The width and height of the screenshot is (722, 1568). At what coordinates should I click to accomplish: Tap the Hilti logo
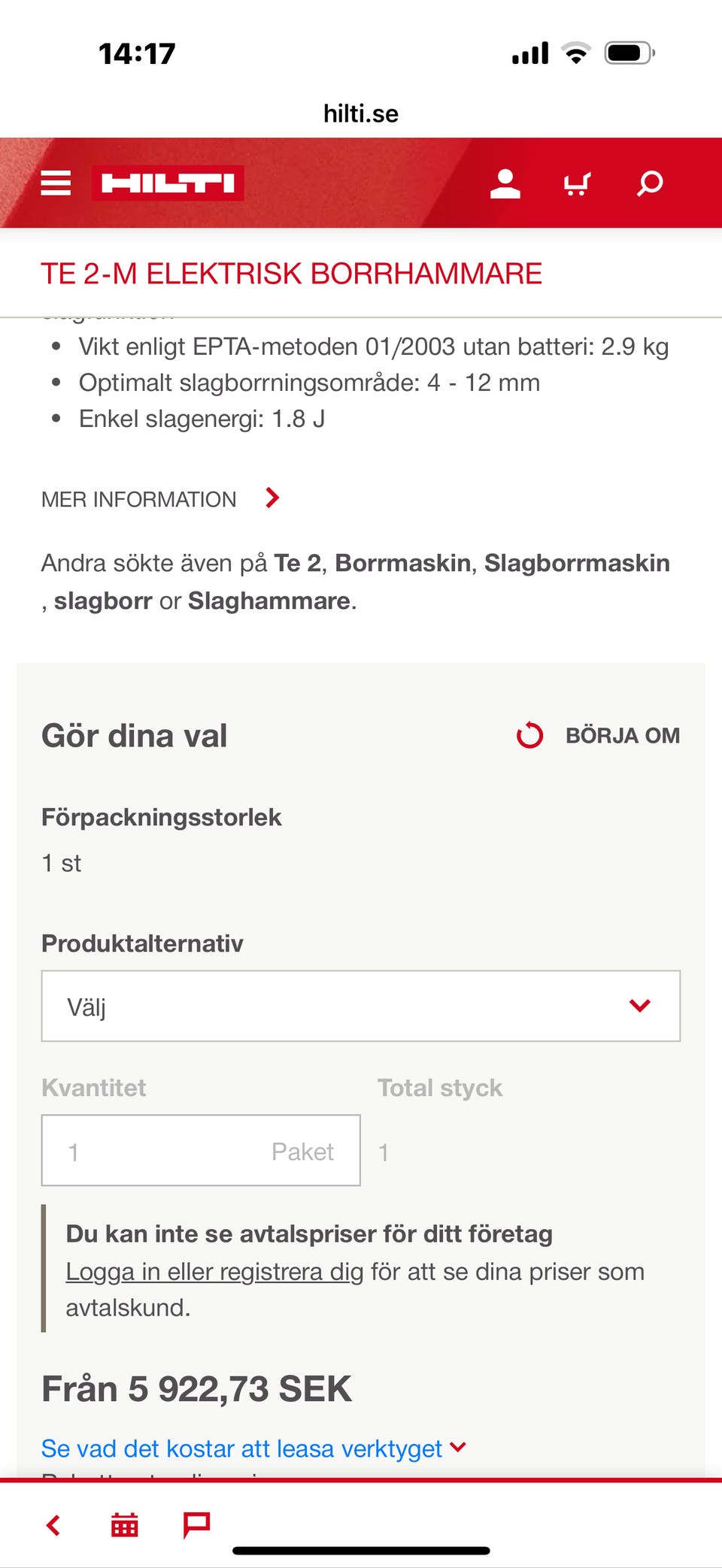168,183
